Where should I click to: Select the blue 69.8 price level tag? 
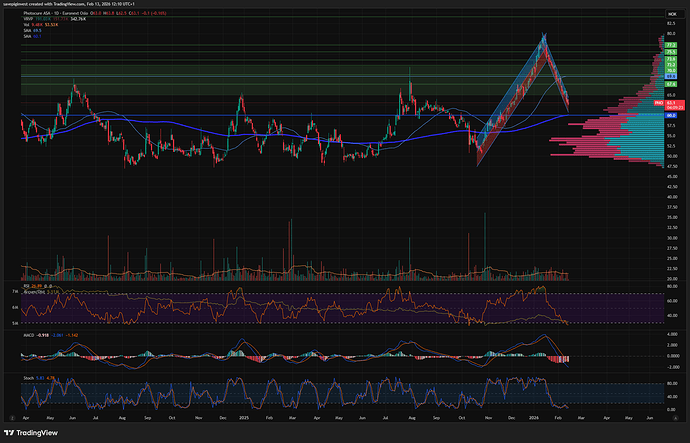point(672,76)
